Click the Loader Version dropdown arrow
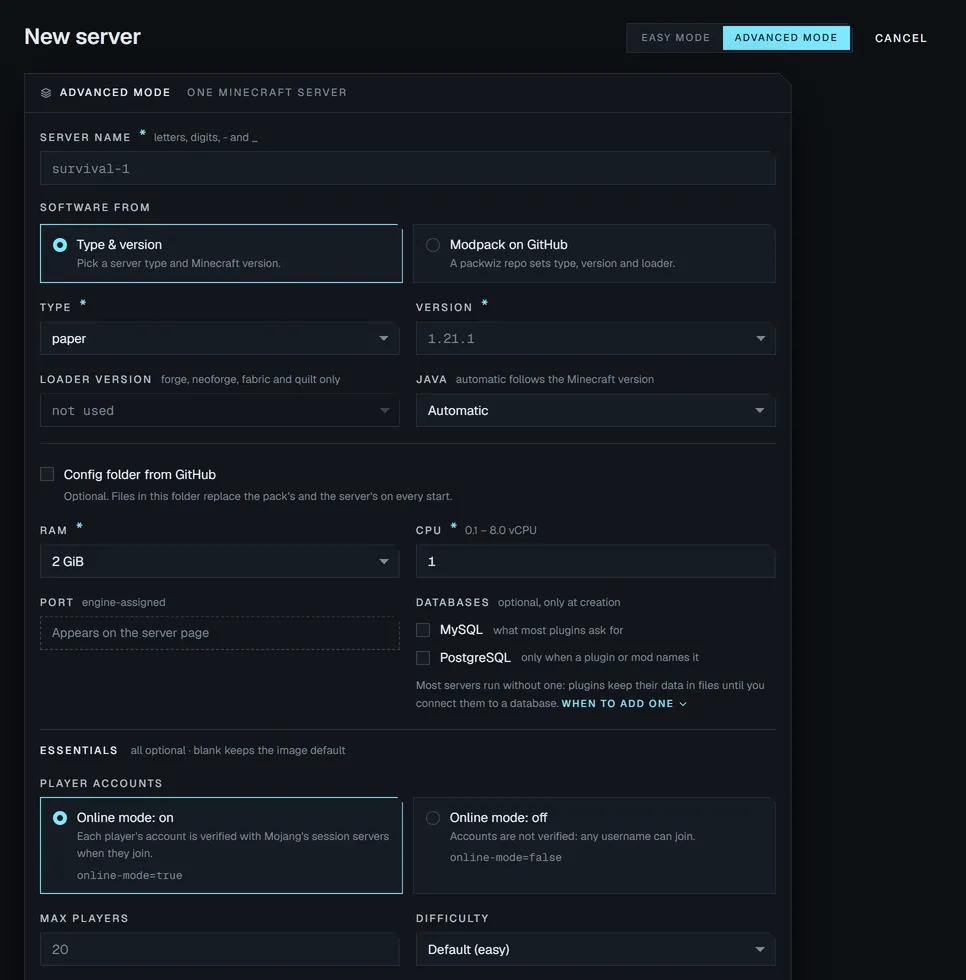966x980 pixels. pyautogui.click(x=384, y=411)
